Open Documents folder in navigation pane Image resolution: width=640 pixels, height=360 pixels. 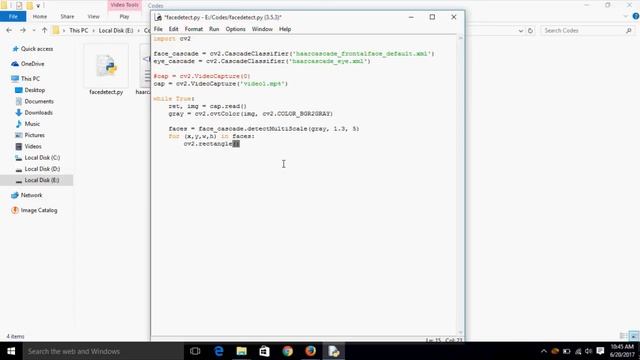point(39,101)
